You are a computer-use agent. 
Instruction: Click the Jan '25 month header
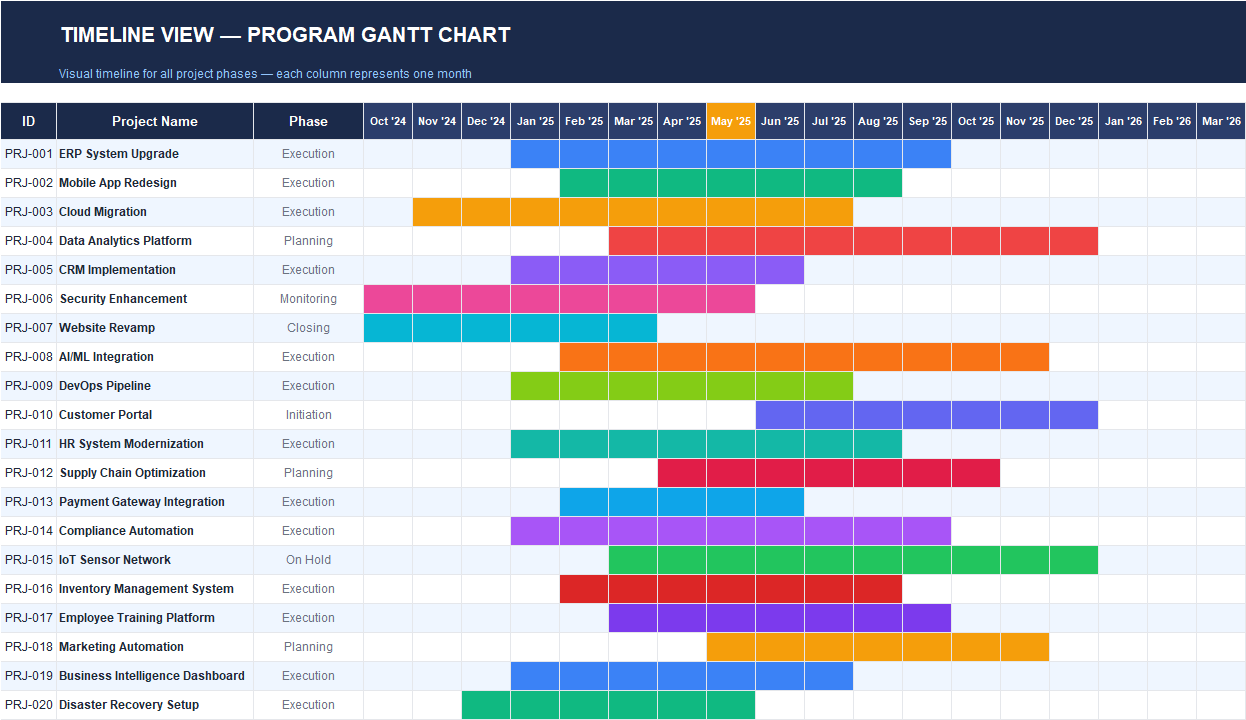coord(535,121)
